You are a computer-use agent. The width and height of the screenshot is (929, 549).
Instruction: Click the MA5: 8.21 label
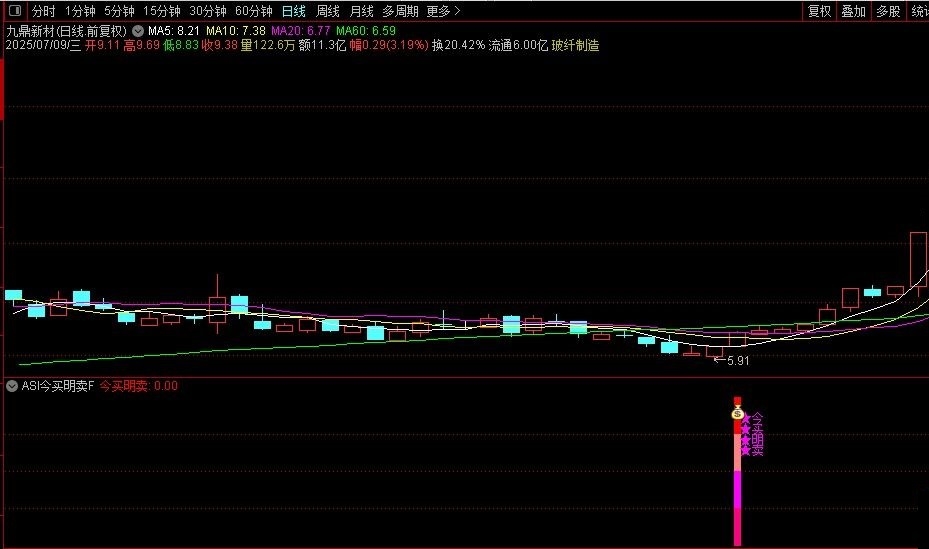[174, 31]
